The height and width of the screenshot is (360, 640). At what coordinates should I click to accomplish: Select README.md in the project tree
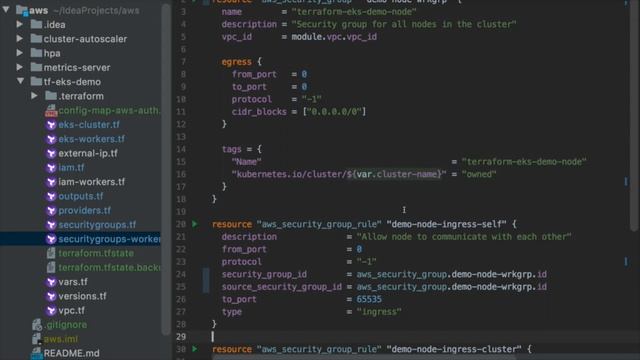[x=71, y=353]
